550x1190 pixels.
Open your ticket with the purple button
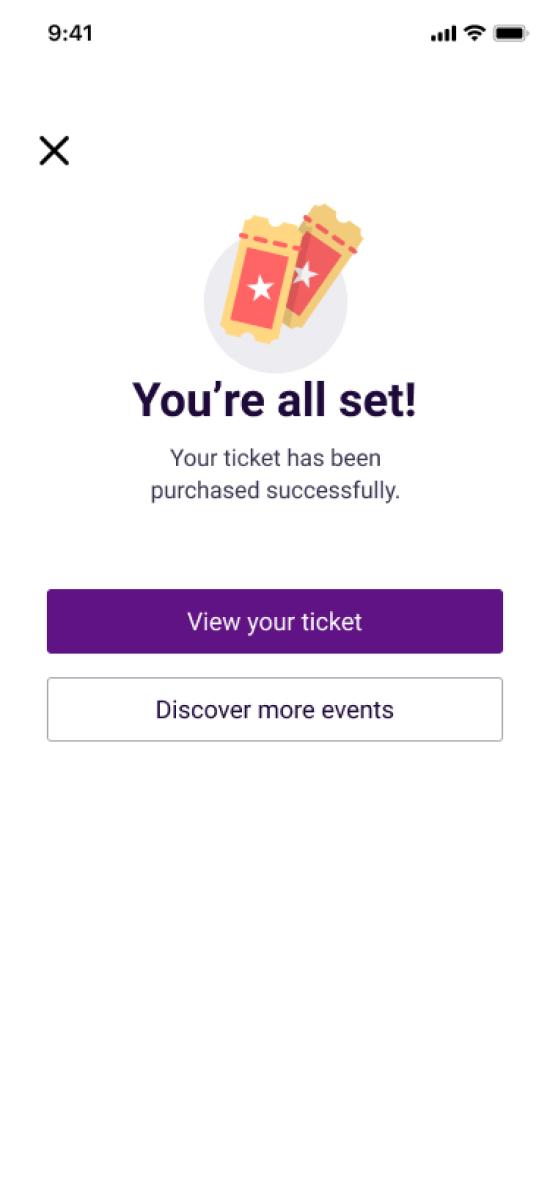click(x=275, y=622)
